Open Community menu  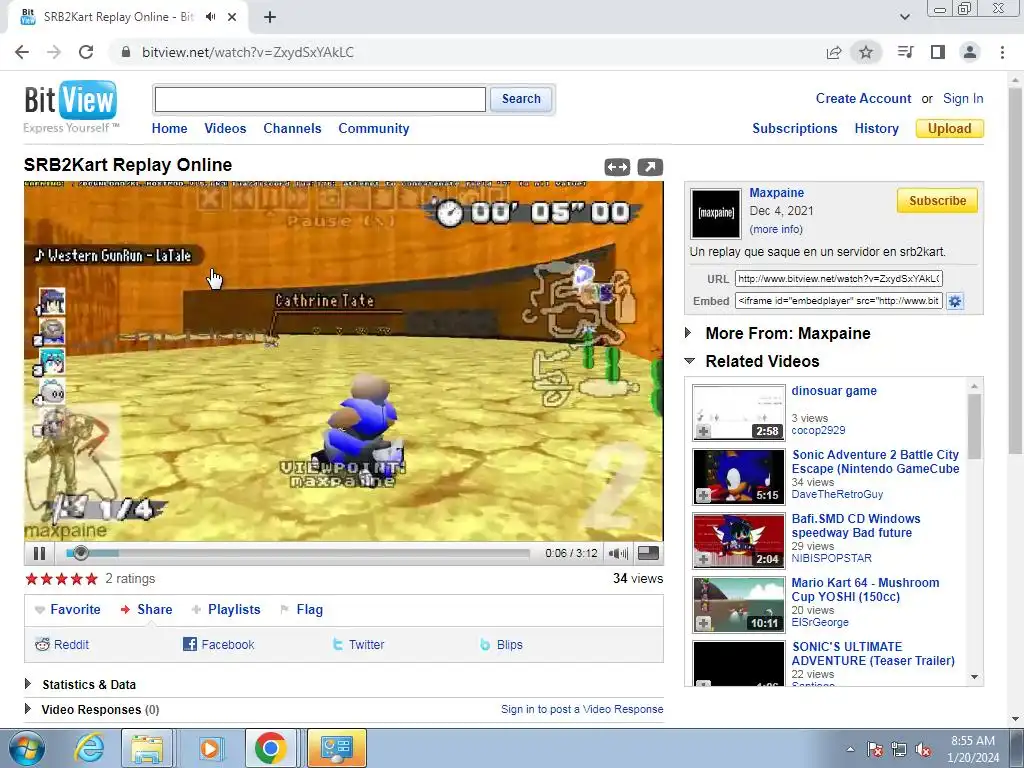pyautogui.click(x=374, y=129)
